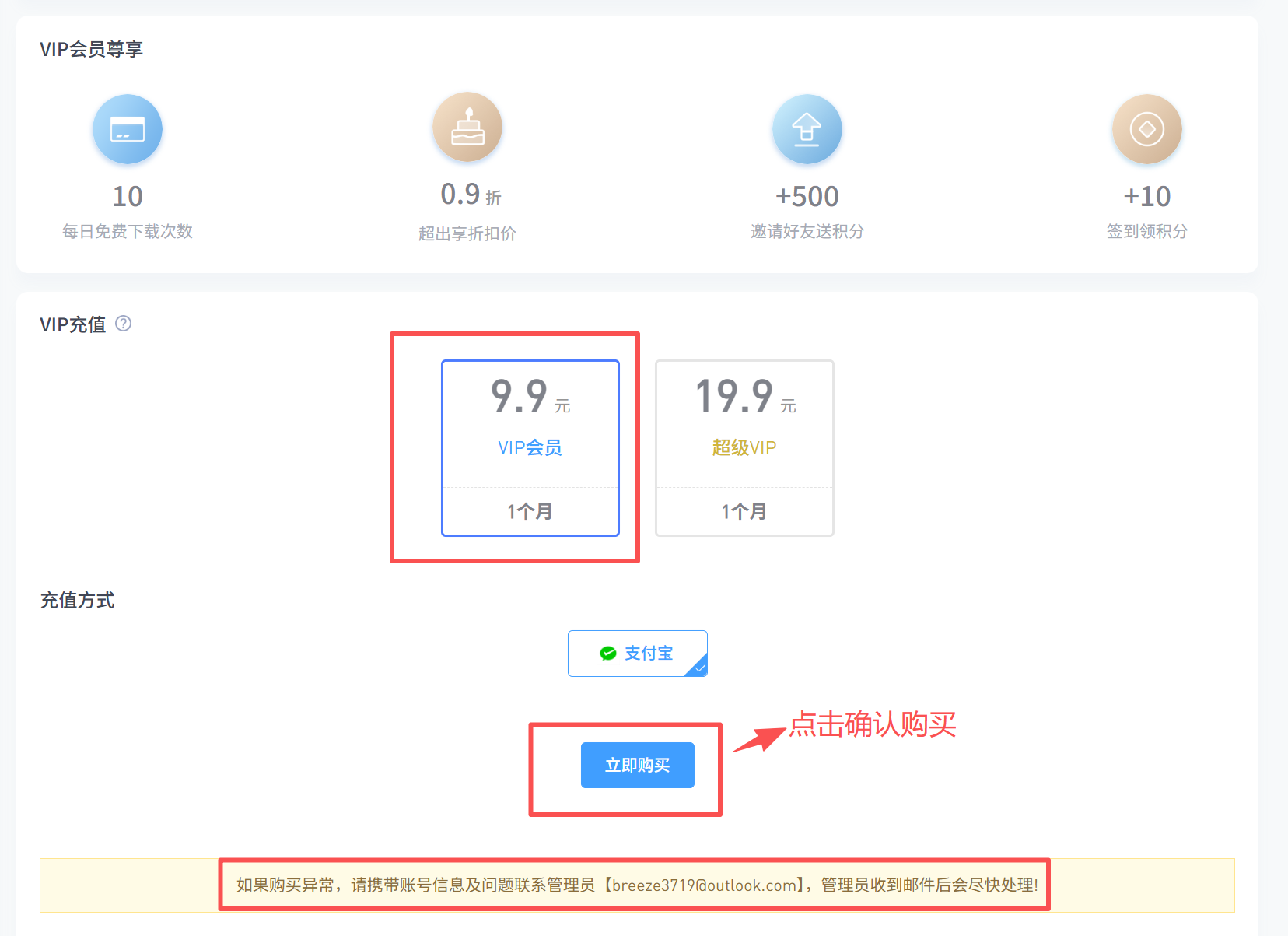The image size is (1288, 936).
Task: Click the 签到领积分 label
Action: point(1146,232)
